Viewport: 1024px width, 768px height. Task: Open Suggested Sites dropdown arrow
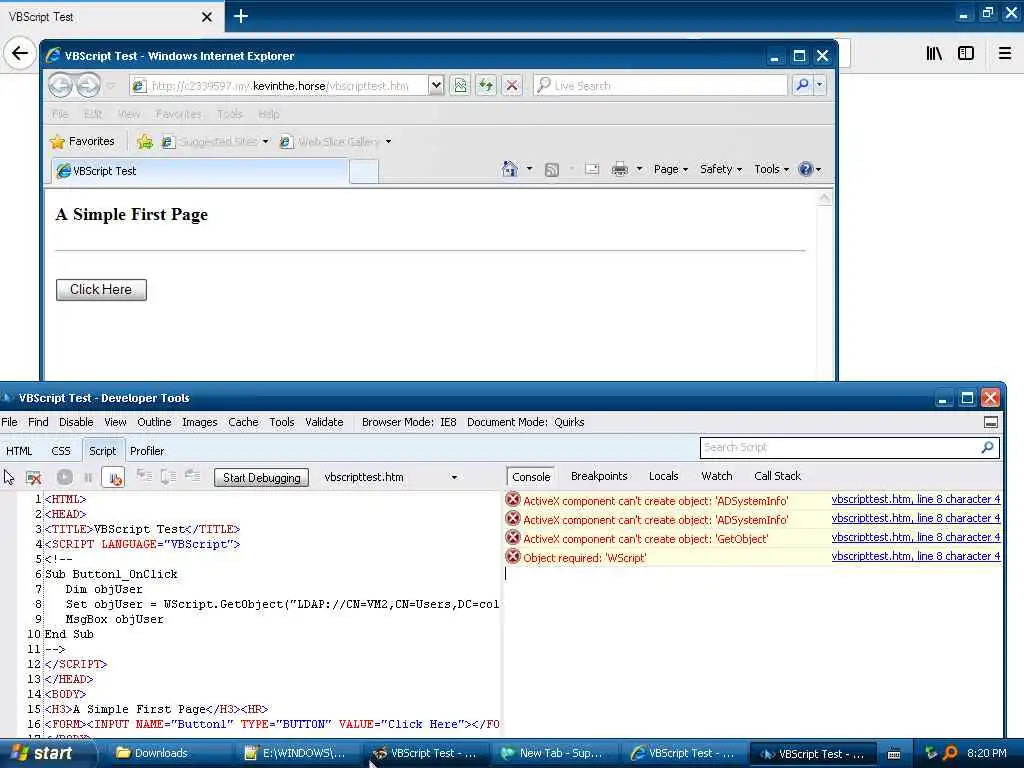(266, 142)
